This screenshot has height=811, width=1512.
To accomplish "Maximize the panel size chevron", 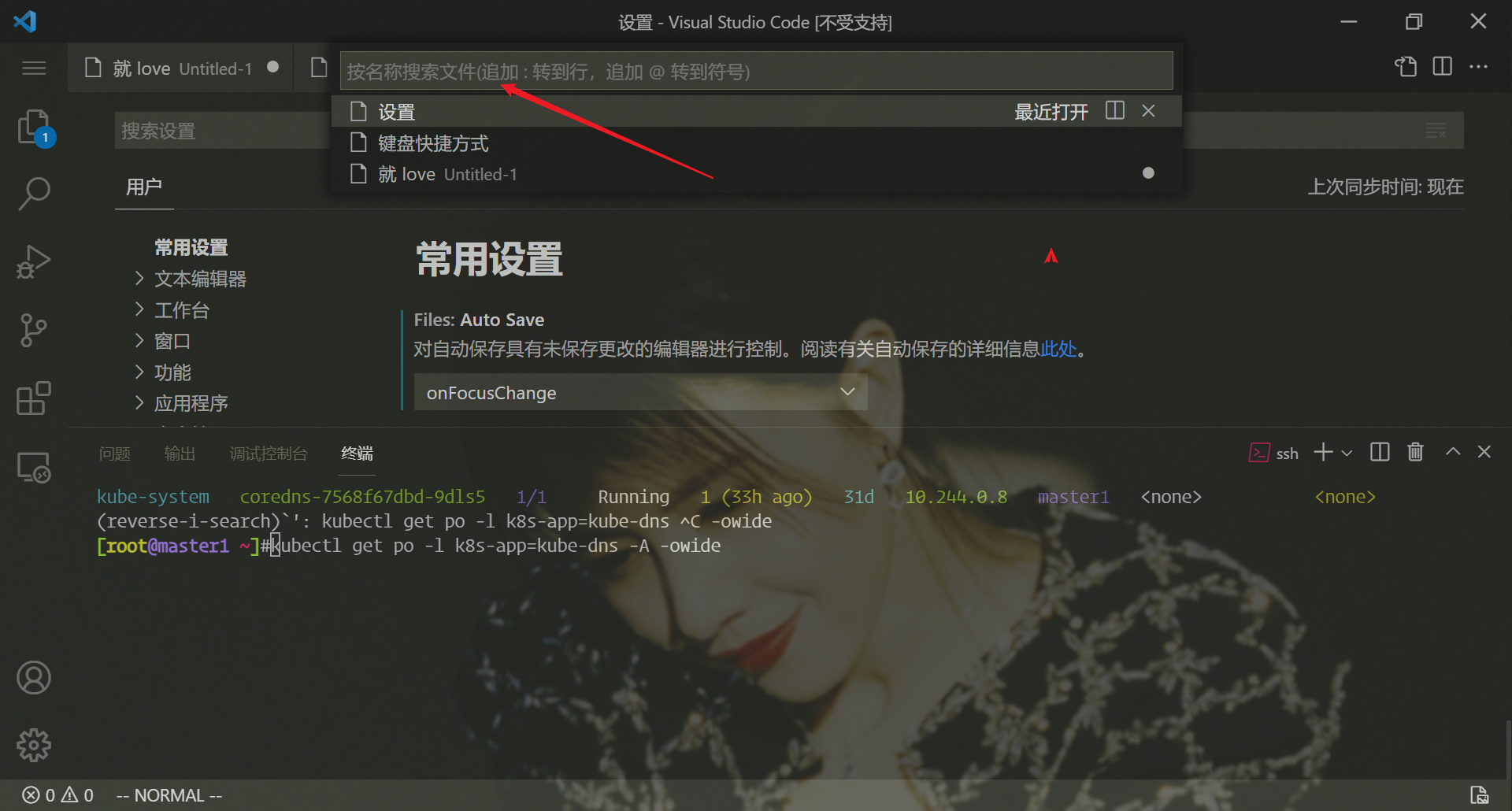I will [x=1453, y=452].
